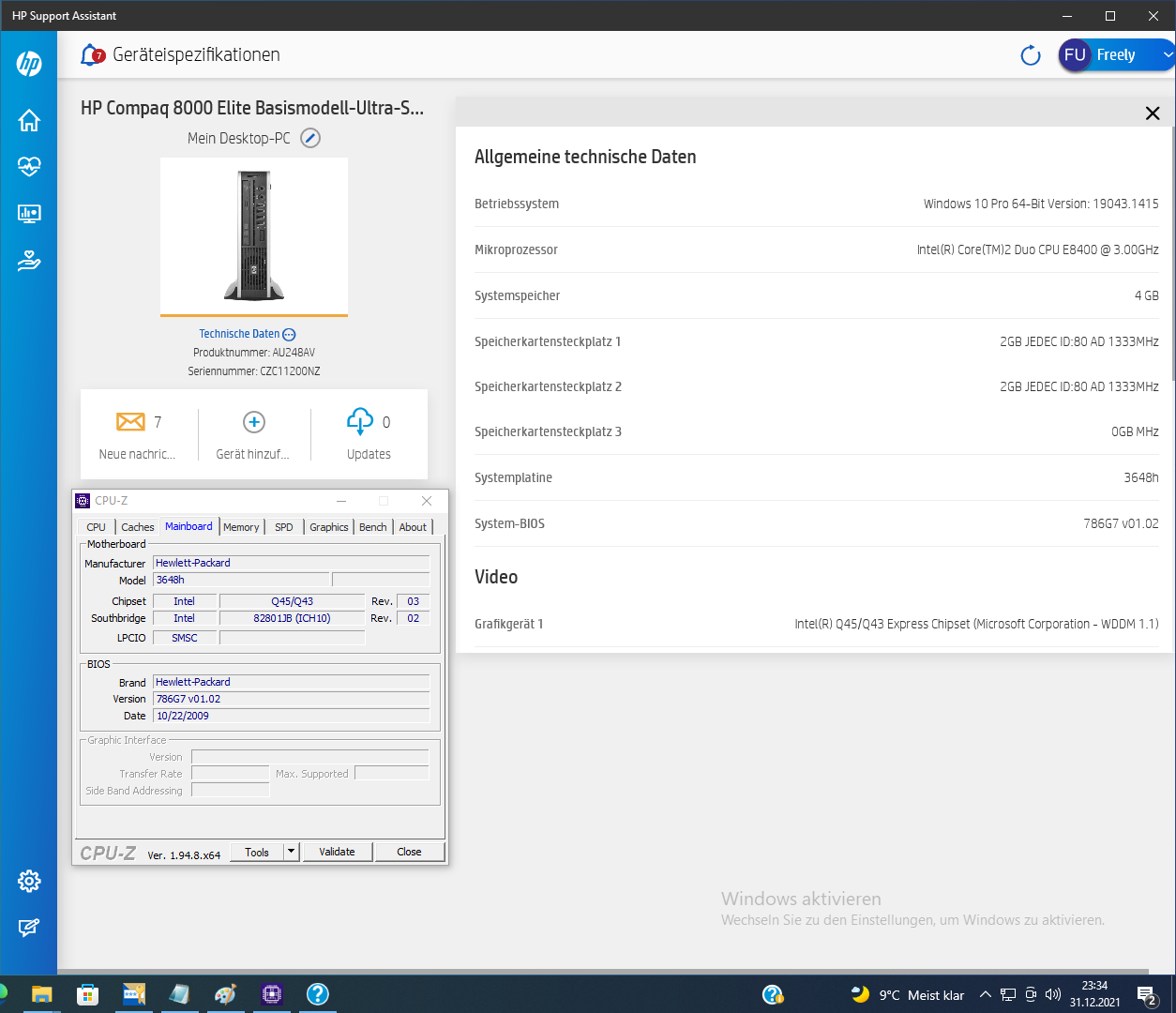Collapse Technische Daten details link
The width and height of the screenshot is (1176, 1013).
[248, 334]
